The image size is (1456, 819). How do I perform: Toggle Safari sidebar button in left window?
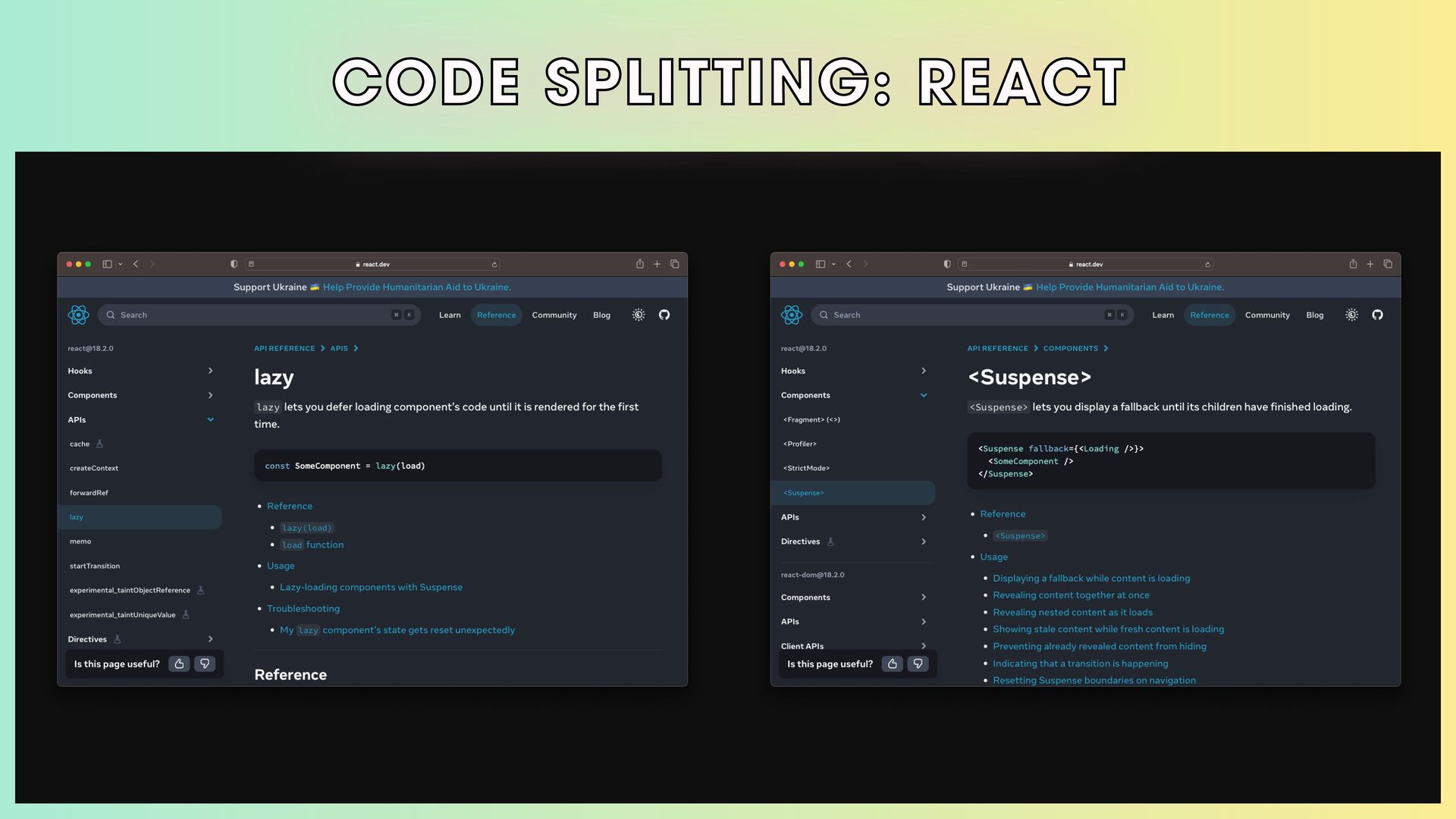point(108,264)
